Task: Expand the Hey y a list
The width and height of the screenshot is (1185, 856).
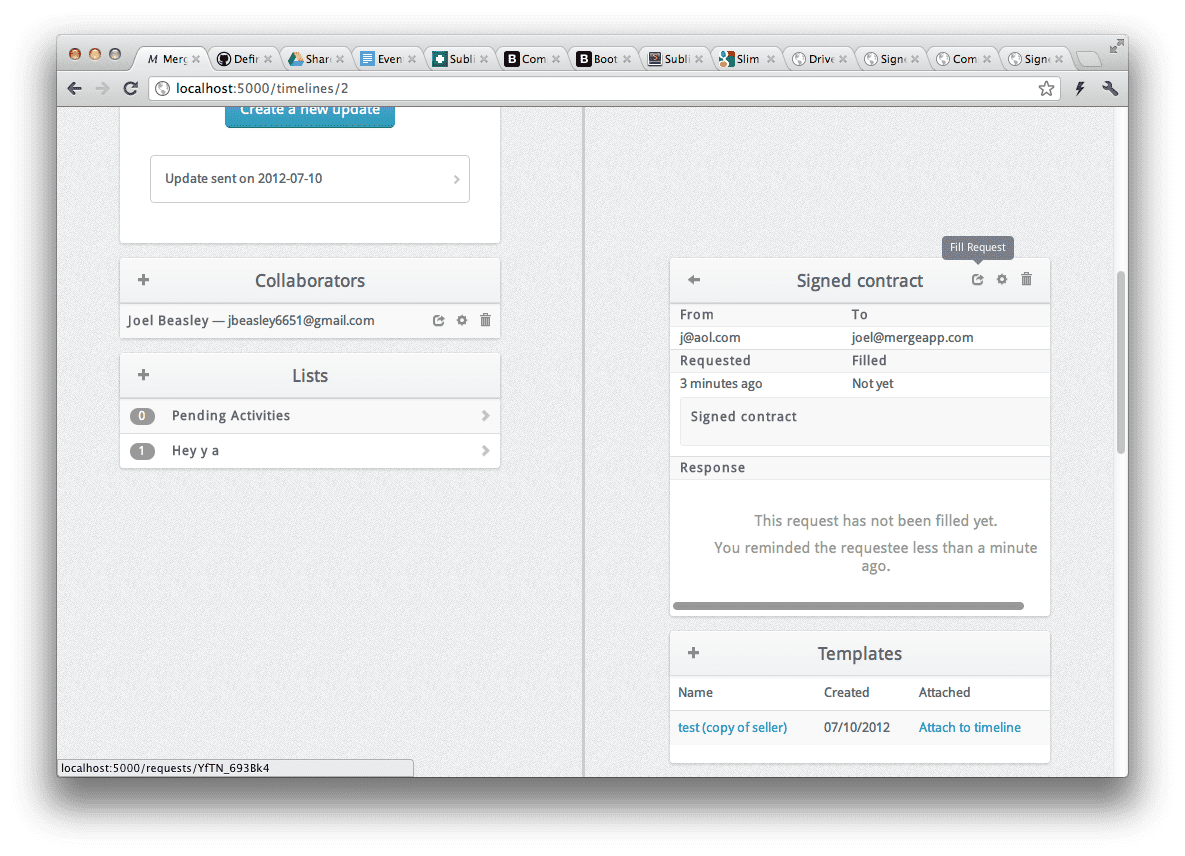Action: coord(310,451)
